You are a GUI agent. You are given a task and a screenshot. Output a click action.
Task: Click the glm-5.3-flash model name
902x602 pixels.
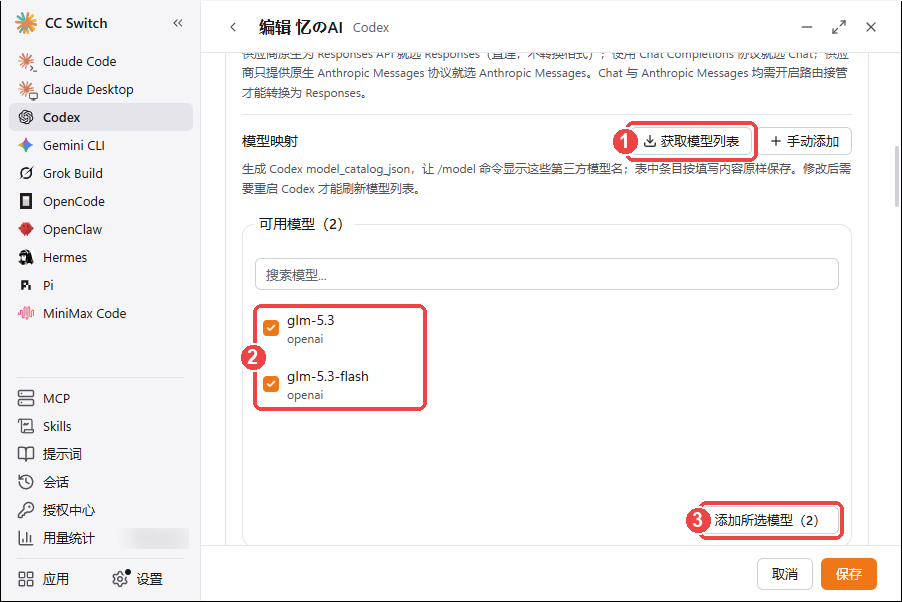click(328, 376)
